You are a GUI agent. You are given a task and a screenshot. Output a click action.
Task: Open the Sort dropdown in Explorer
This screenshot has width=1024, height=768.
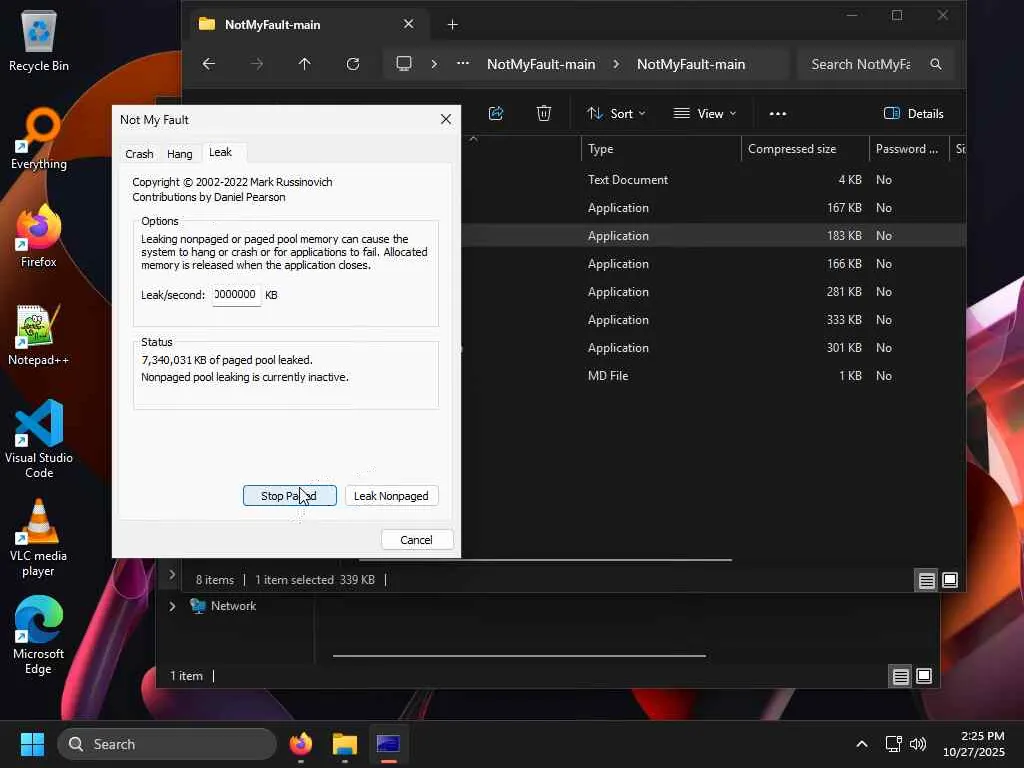(x=616, y=114)
